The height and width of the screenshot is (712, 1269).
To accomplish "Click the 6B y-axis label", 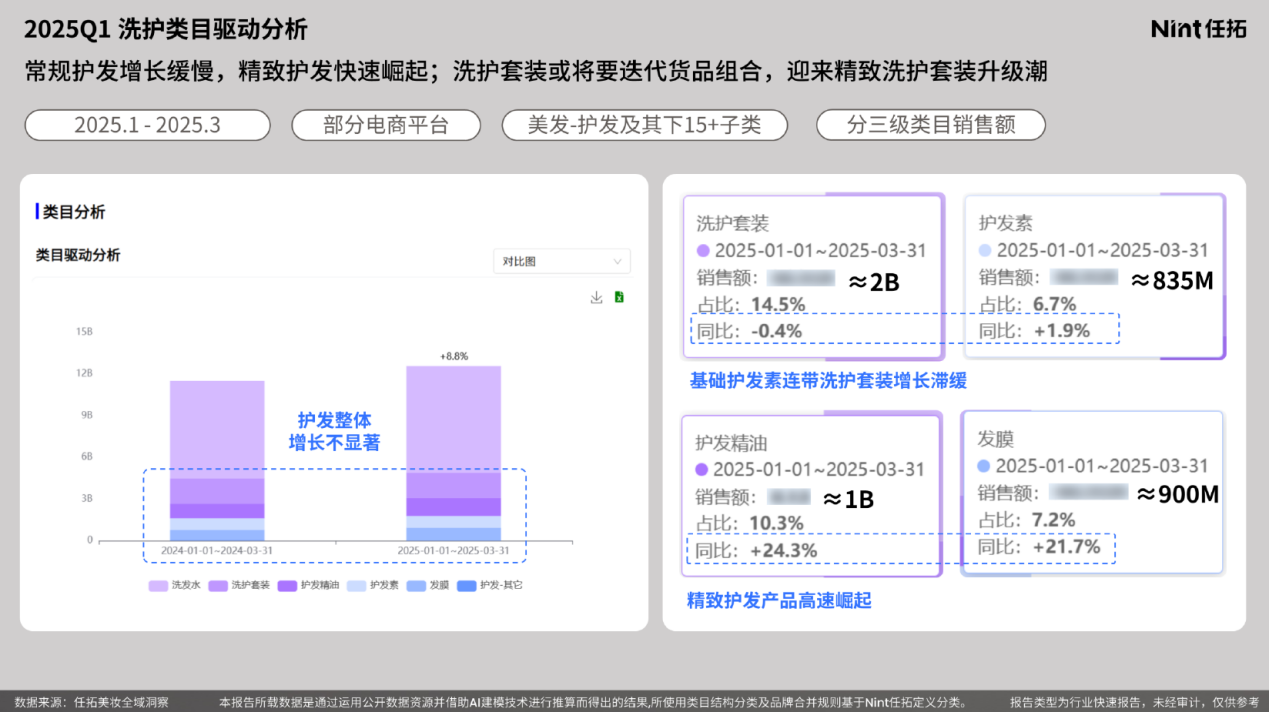I will (x=87, y=456).
